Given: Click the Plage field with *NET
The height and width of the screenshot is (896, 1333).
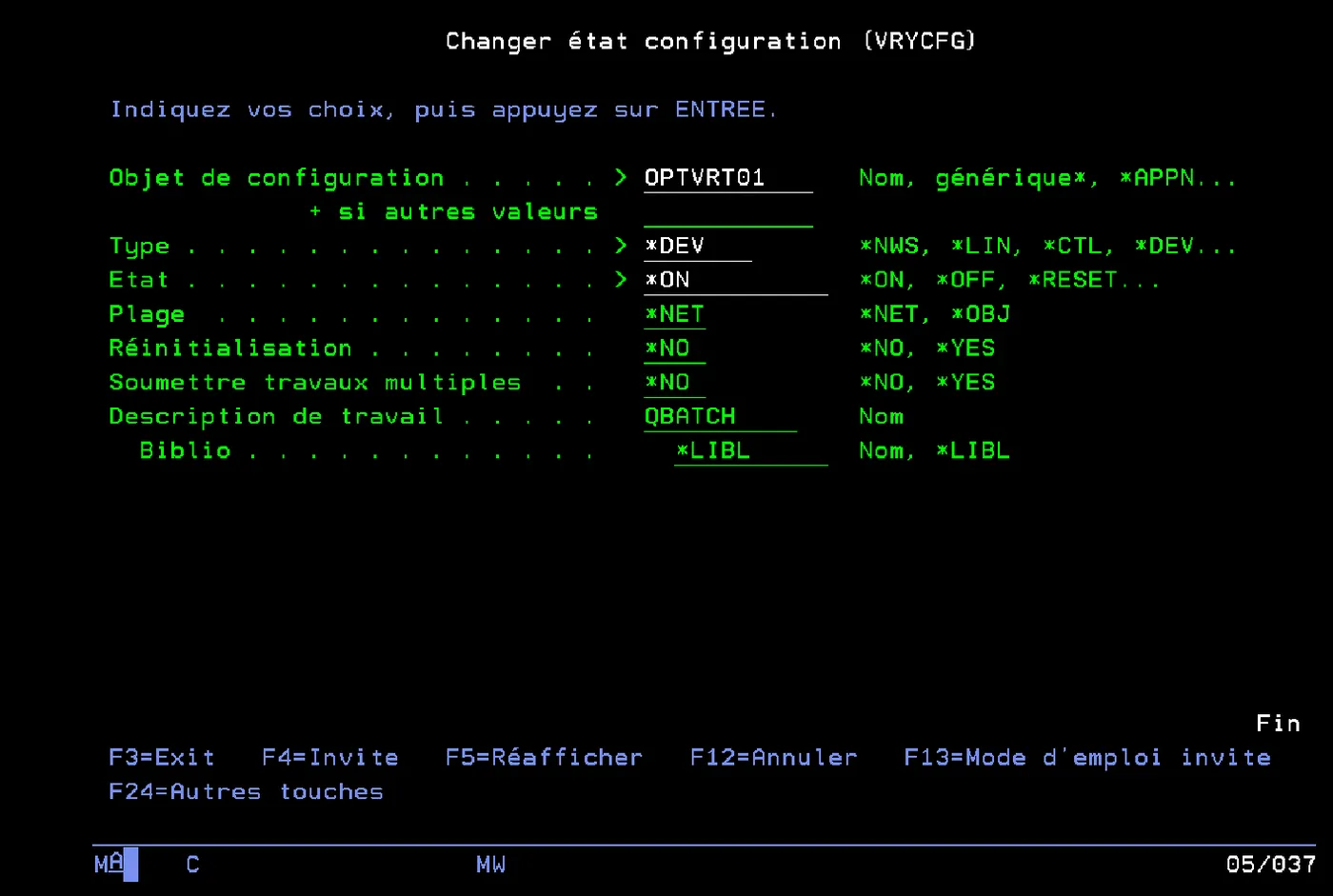Looking at the screenshot, I should pos(674,315).
